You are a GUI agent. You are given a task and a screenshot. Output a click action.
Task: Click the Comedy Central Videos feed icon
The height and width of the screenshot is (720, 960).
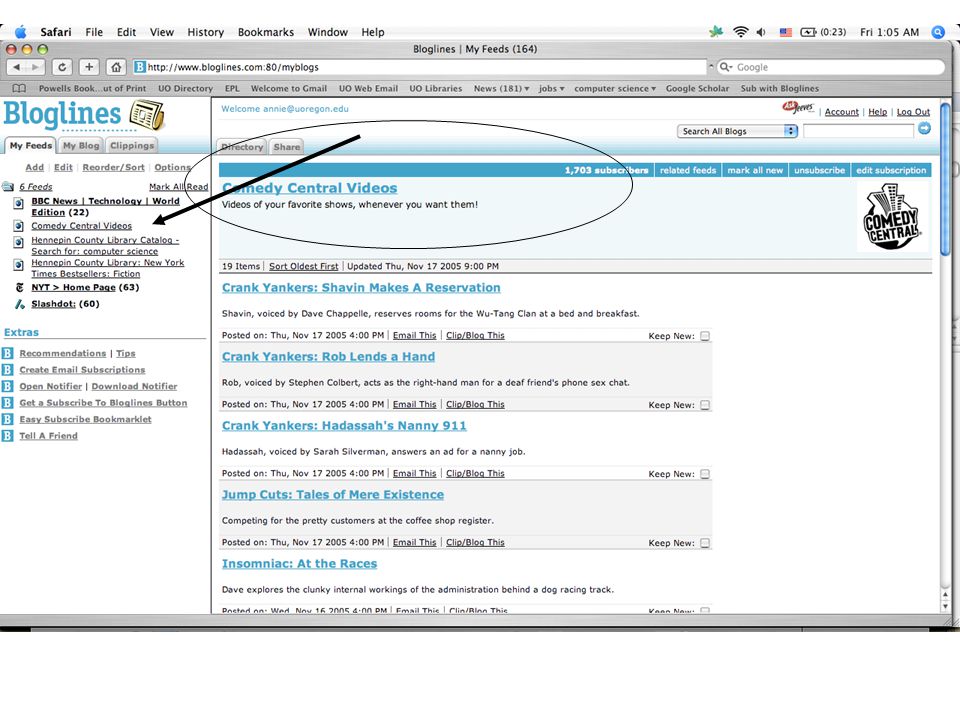coord(19,226)
